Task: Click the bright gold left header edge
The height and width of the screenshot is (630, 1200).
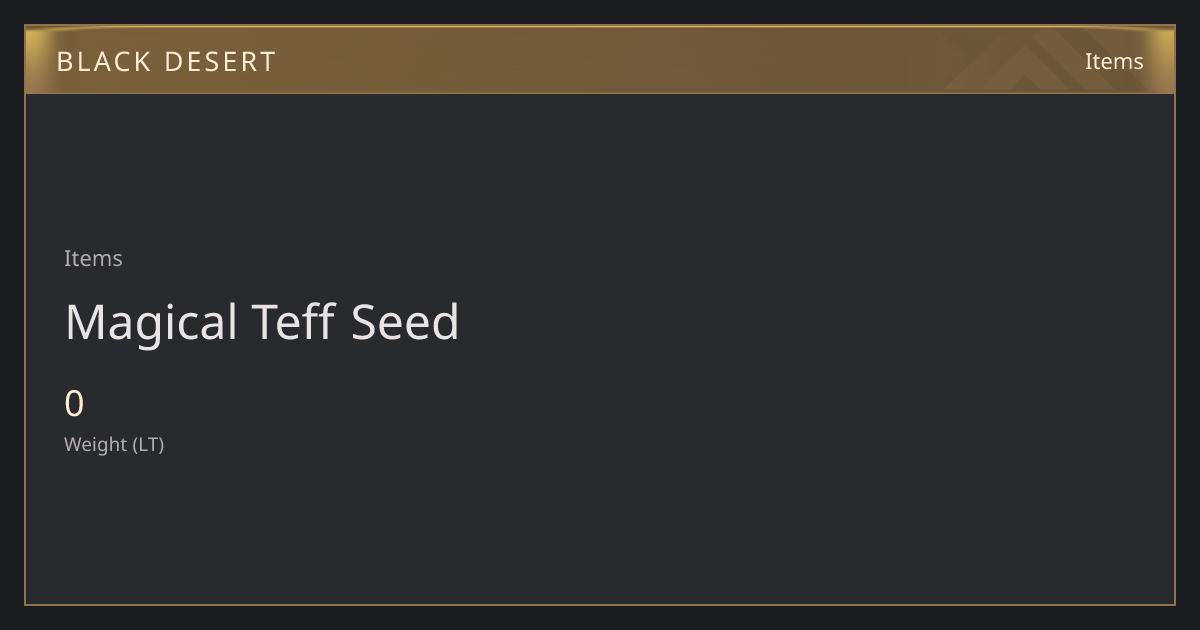Action: tap(30, 60)
